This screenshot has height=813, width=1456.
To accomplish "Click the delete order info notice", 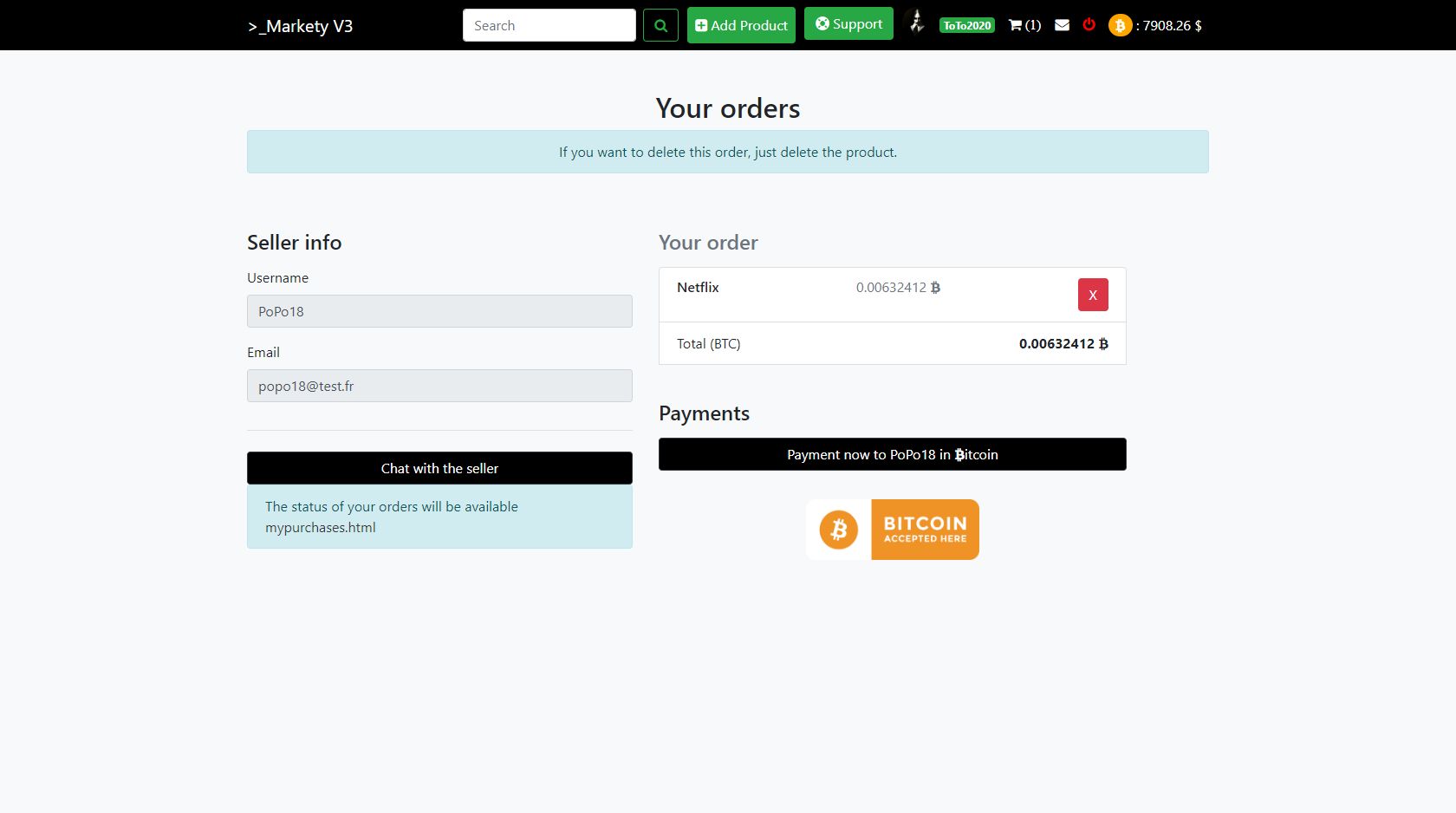I will pos(728,152).
